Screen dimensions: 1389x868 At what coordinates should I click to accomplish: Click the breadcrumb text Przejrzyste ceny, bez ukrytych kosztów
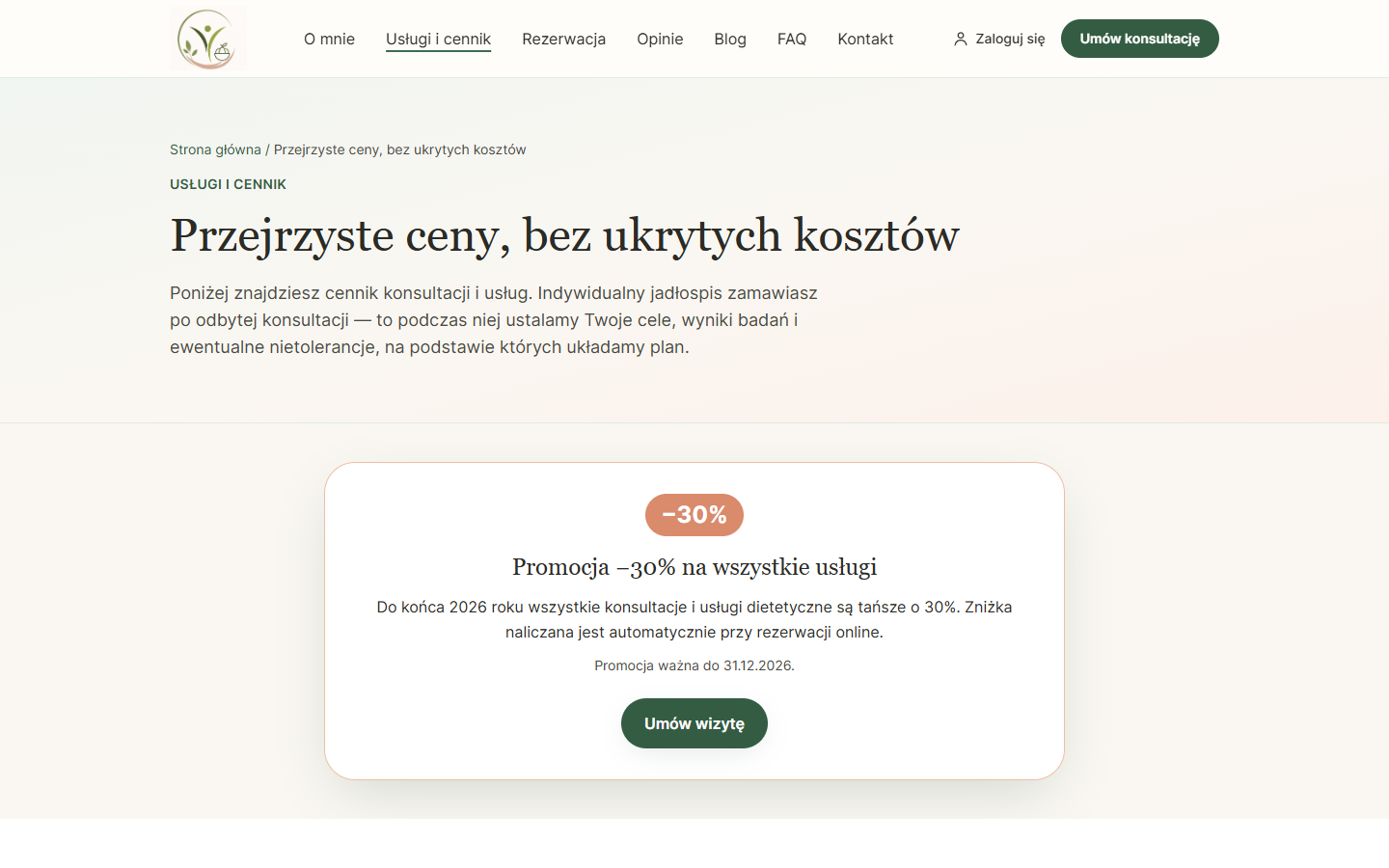pyautogui.click(x=399, y=149)
